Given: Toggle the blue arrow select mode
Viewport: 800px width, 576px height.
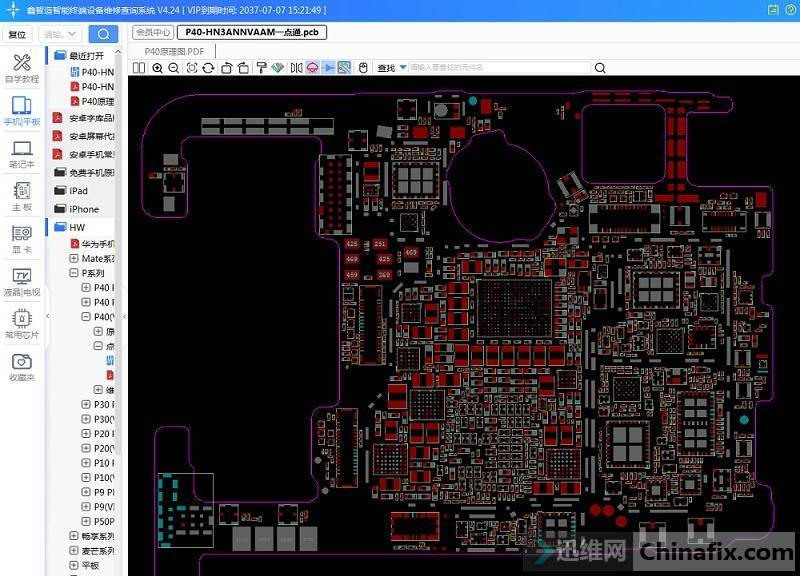Looking at the screenshot, I should pyautogui.click(x=328, y=68).
